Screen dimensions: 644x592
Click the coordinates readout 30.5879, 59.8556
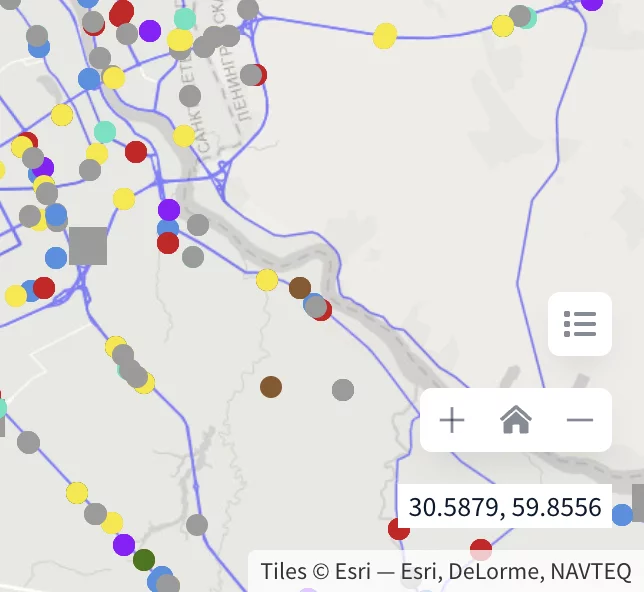click(504, 507)
